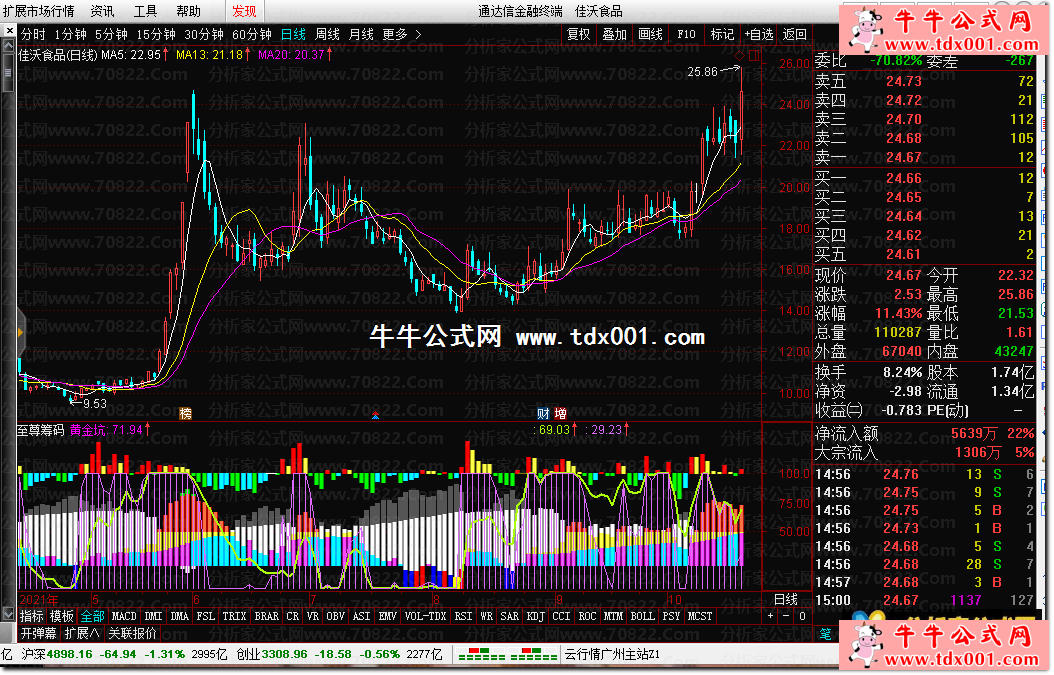Click the 沪深 index value 4898.16
The width and height of the screenshot is (1054, 675).
coord(70,654)
